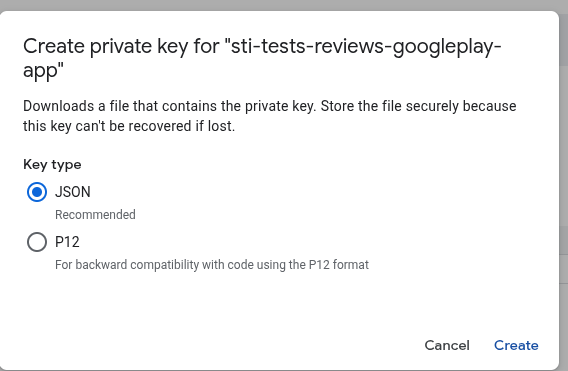The height and width of the screenshot is (371, 568).
Task: Click the empty circle beside P12
Action: [x=37, y=242]
